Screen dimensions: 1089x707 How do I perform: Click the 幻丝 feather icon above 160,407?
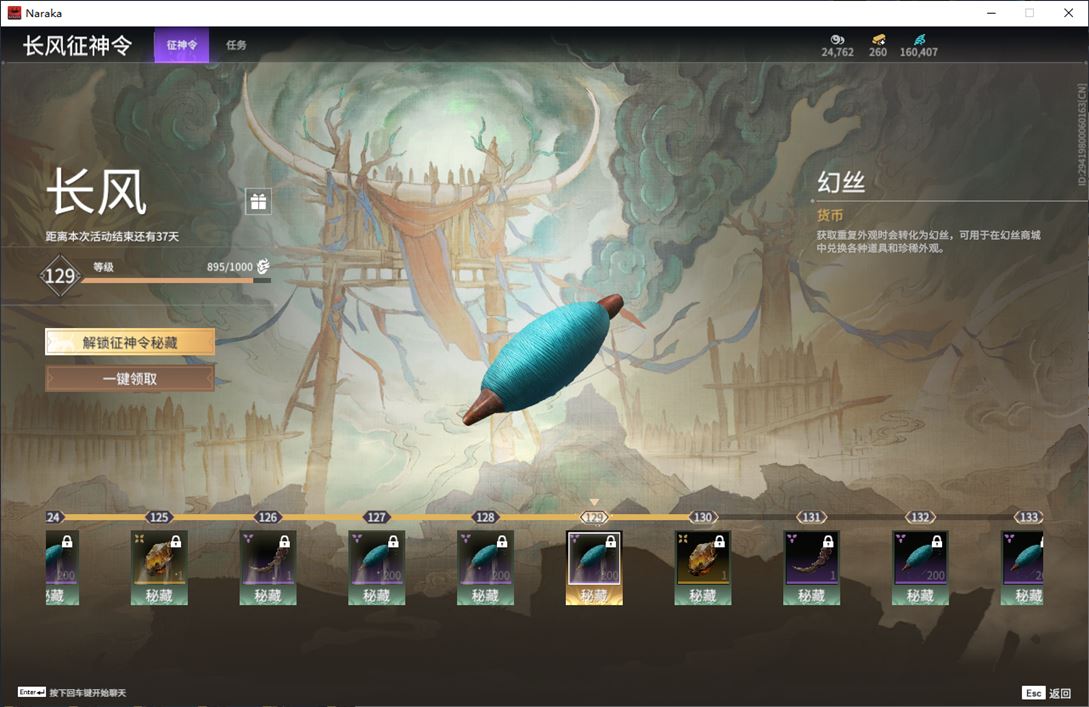tap(919, 39)
